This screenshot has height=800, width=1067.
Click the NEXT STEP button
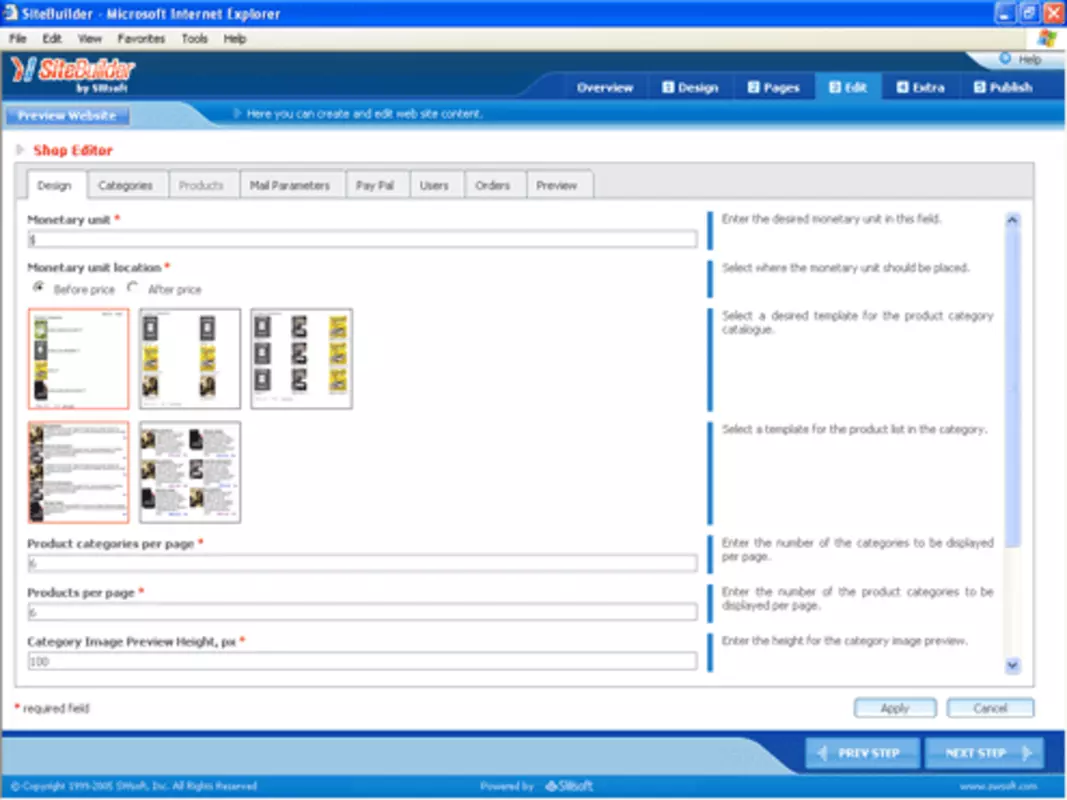click(x=984, y=753)
